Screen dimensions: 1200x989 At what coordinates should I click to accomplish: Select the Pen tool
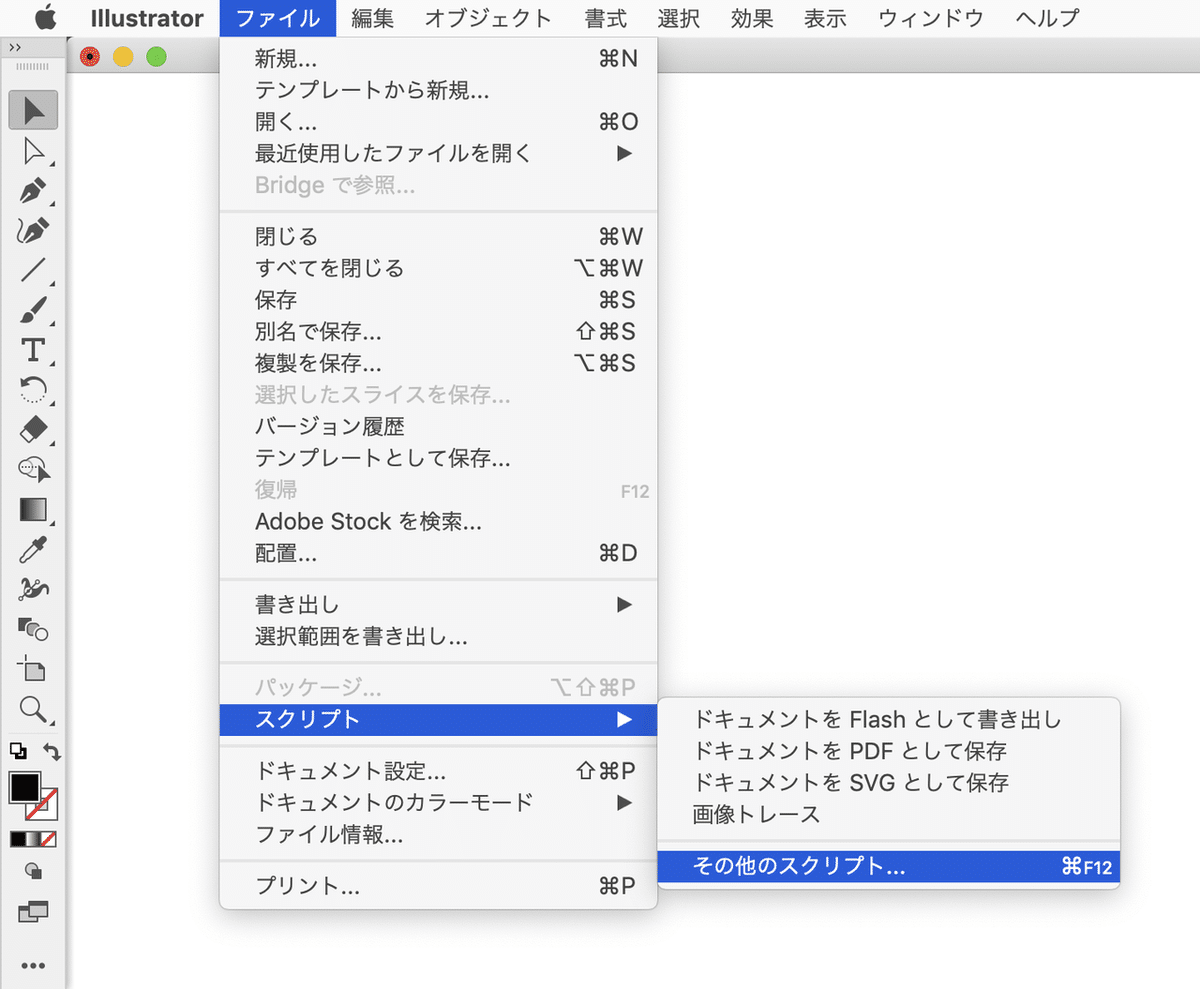[x=33, y=190]
